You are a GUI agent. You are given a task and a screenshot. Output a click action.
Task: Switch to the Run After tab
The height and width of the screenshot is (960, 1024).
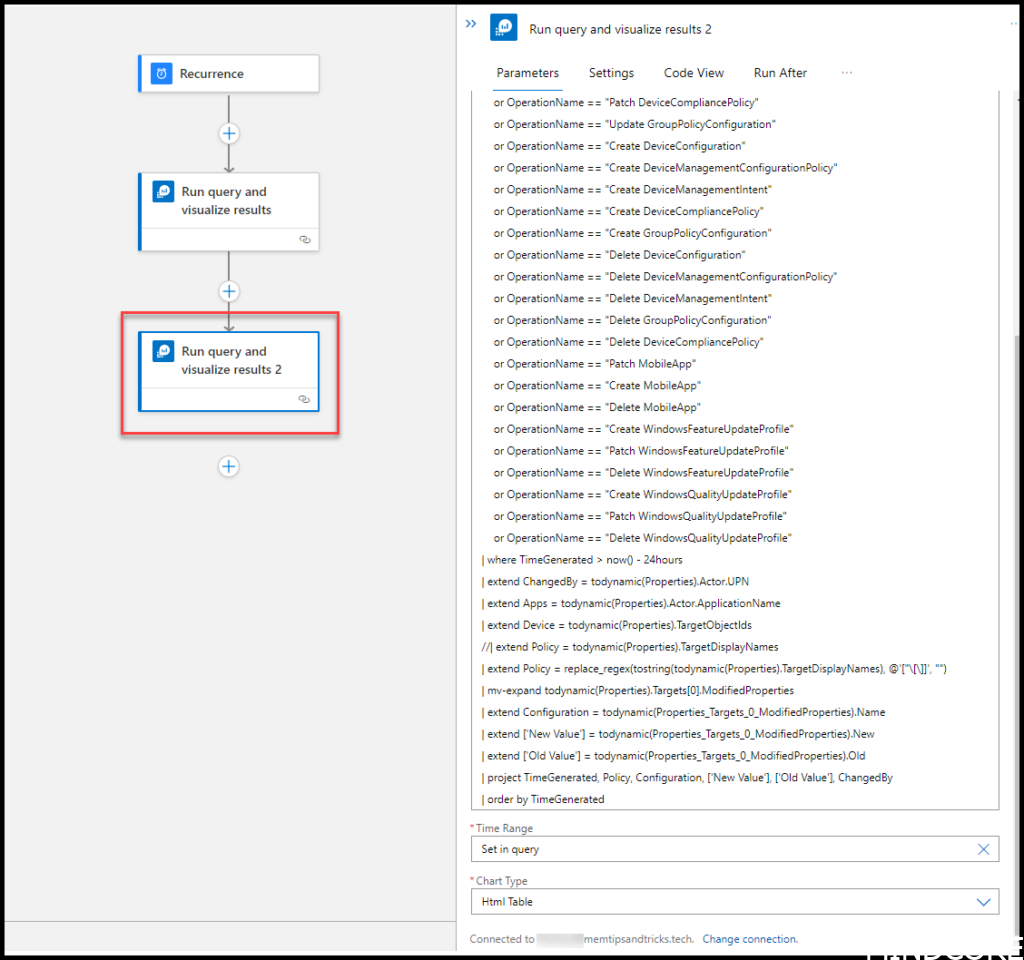[x=780, y=72]
